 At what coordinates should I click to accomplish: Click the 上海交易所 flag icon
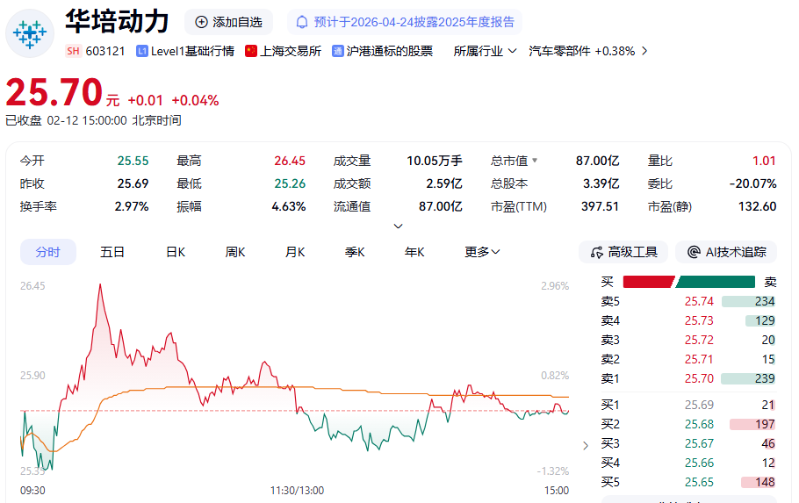click(251, 51)
